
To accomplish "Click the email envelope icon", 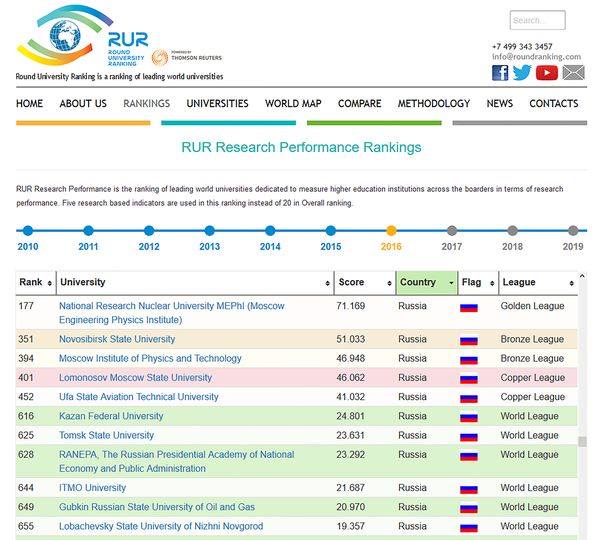I will pos(573,72).
